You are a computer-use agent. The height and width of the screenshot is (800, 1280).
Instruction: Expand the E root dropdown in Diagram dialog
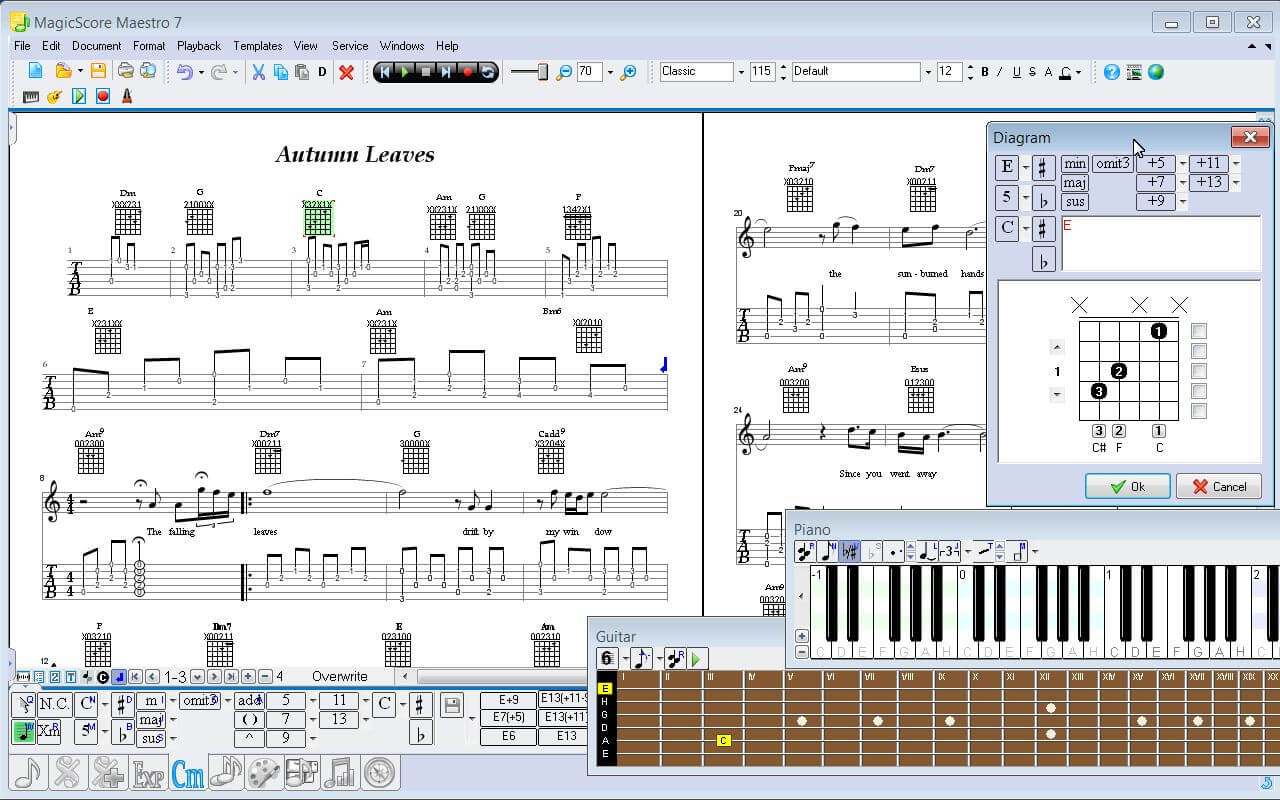1026,167
